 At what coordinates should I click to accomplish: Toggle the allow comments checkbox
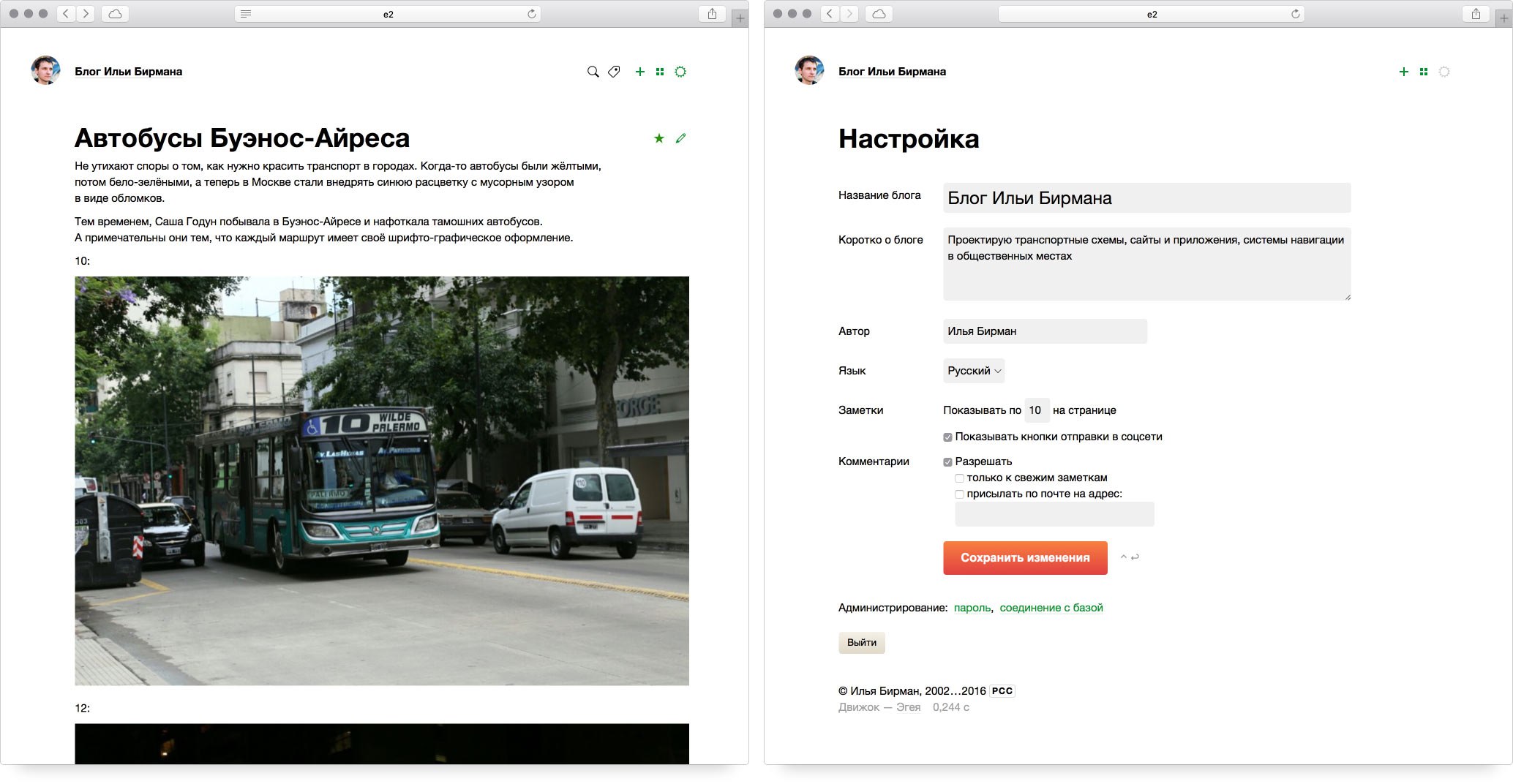(x=947, y=462)
